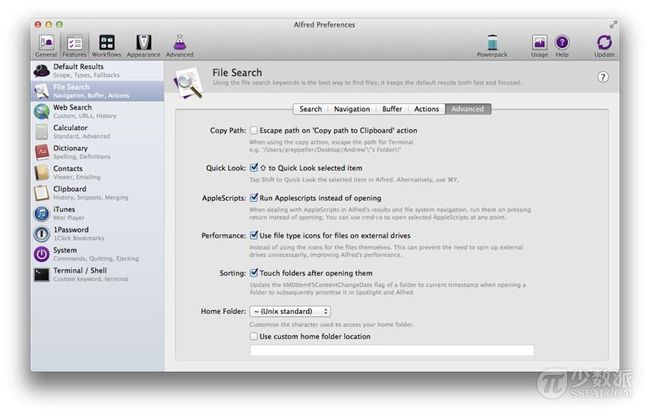Open the Powerpack toolbar icon
The width and height of the screenshot is (650, 414).
(492, 42)
